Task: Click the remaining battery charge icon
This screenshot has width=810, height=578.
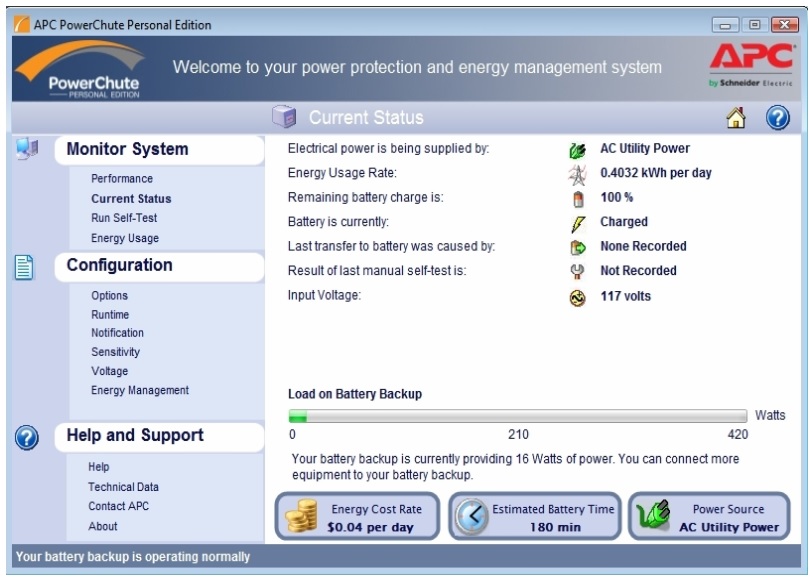Action: coord(579,199)
